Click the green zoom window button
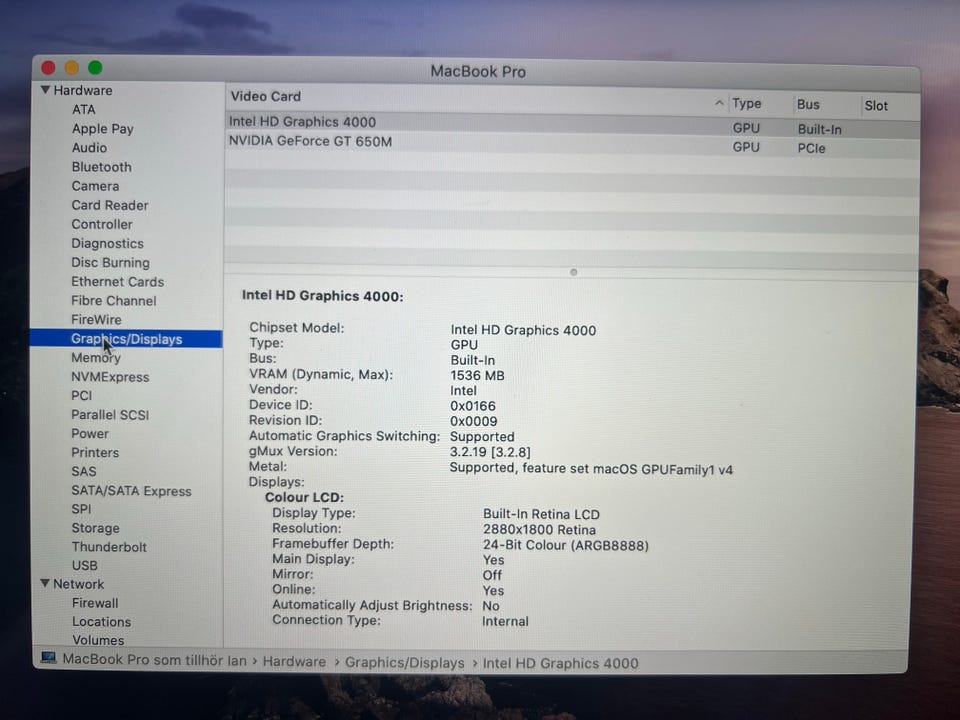Screen dimensions: 960x720 click(95, 67)
